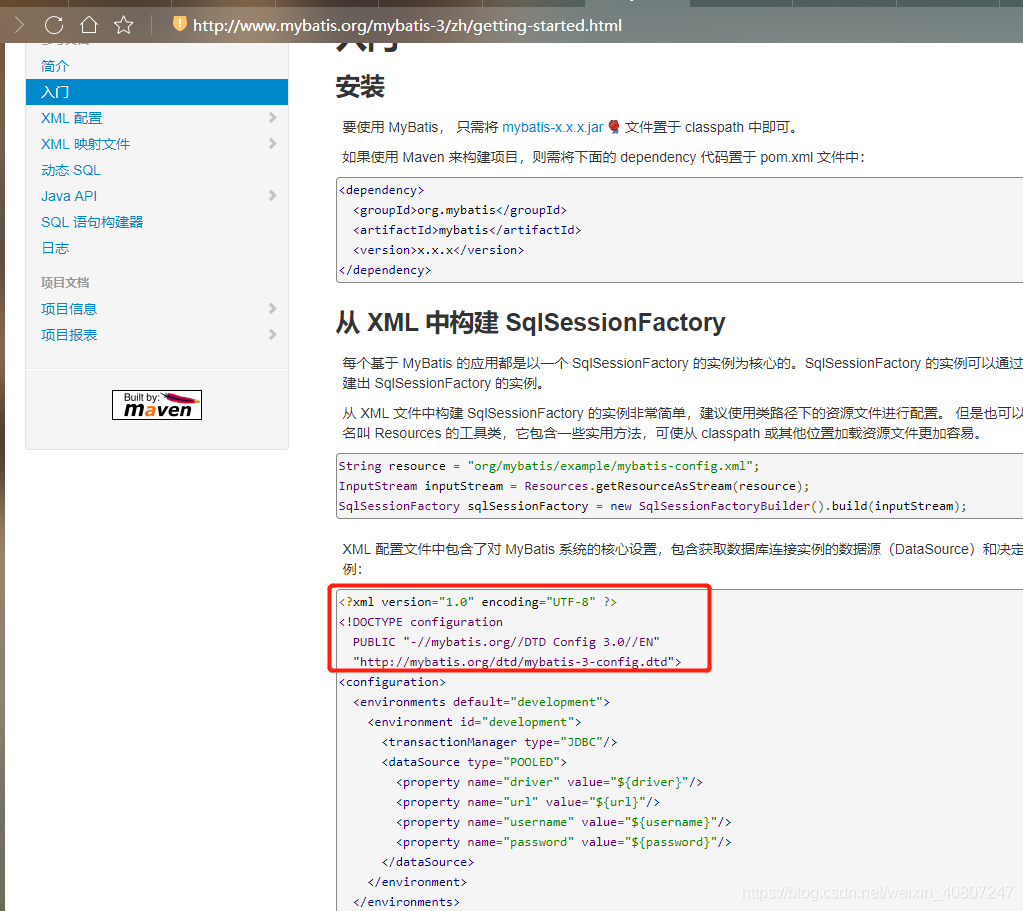Click the address bar URL field
Screen dimensions: 1023x911
pos(407,25)
